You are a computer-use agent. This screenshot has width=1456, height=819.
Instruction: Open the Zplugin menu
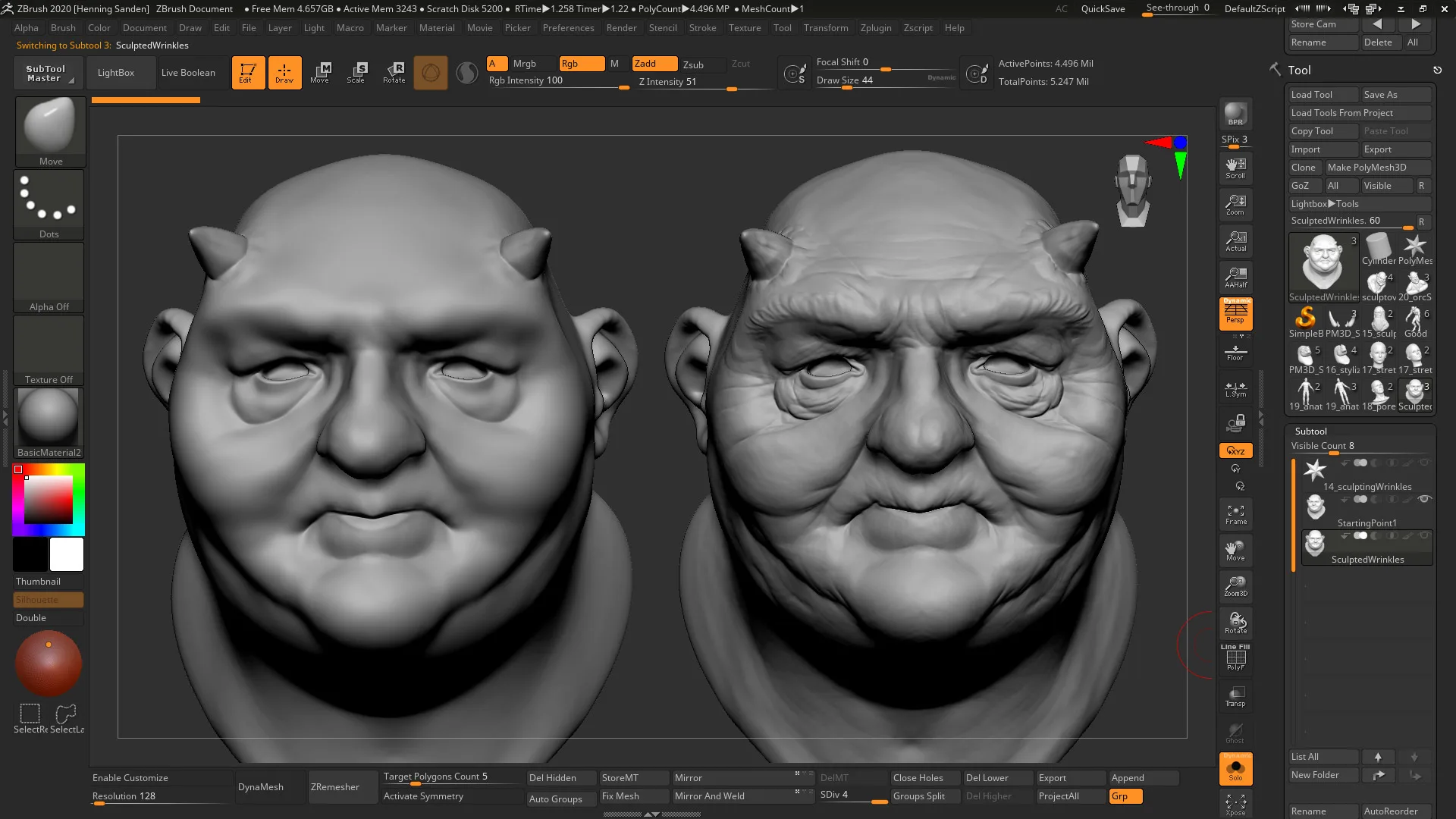(876, 28)
